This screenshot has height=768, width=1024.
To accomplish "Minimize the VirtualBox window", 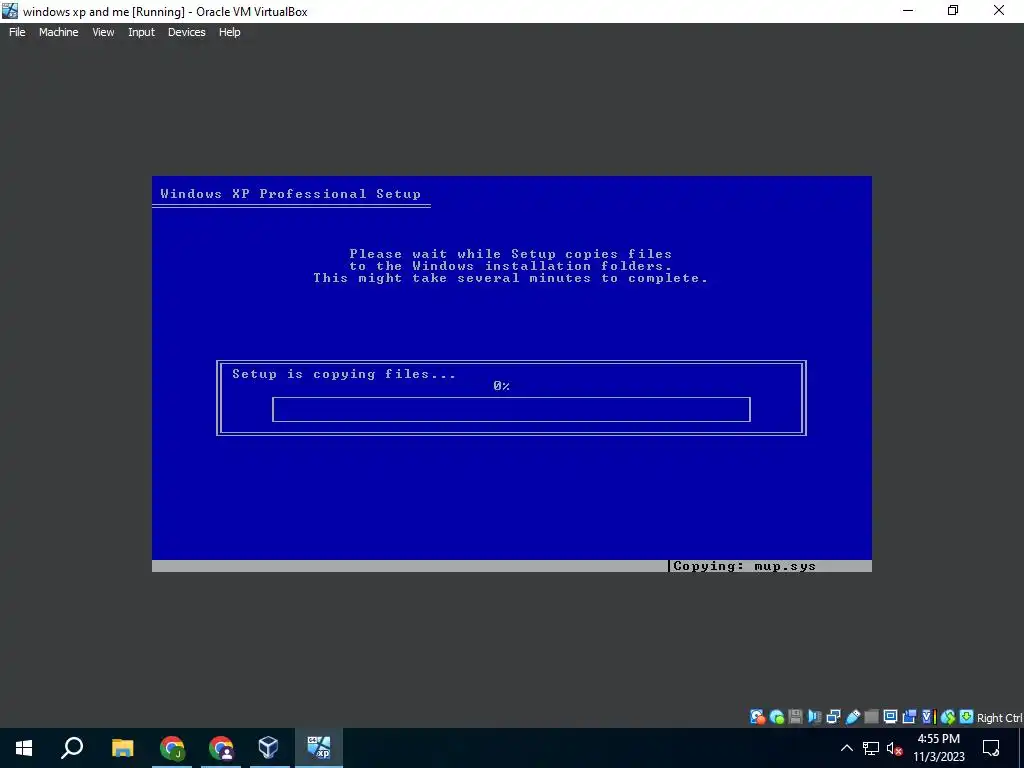I will pos(908,10).
